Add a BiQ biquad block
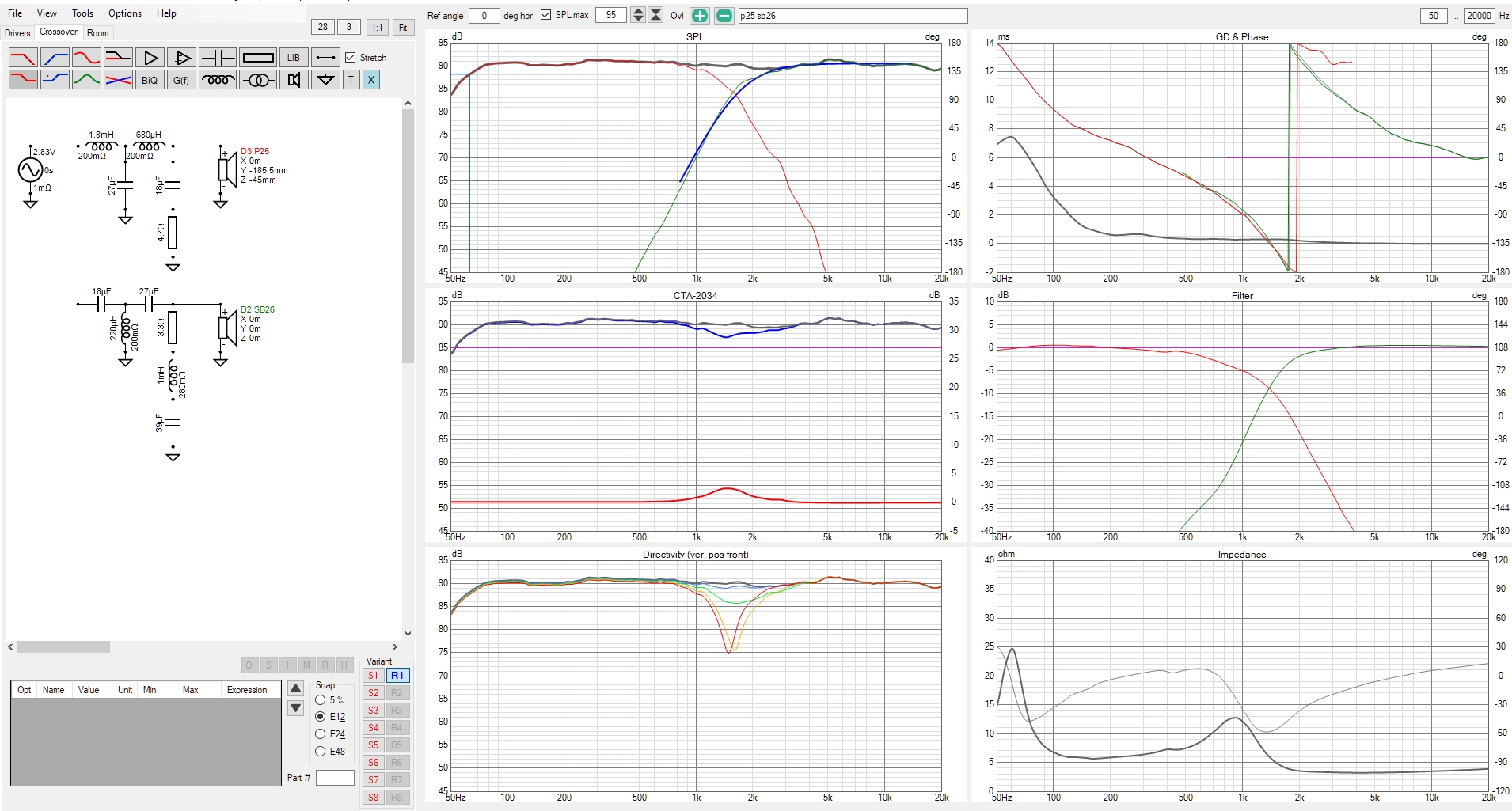This screenshot has width=1512, height=811. pyautogui.click(x=150, y=79)
